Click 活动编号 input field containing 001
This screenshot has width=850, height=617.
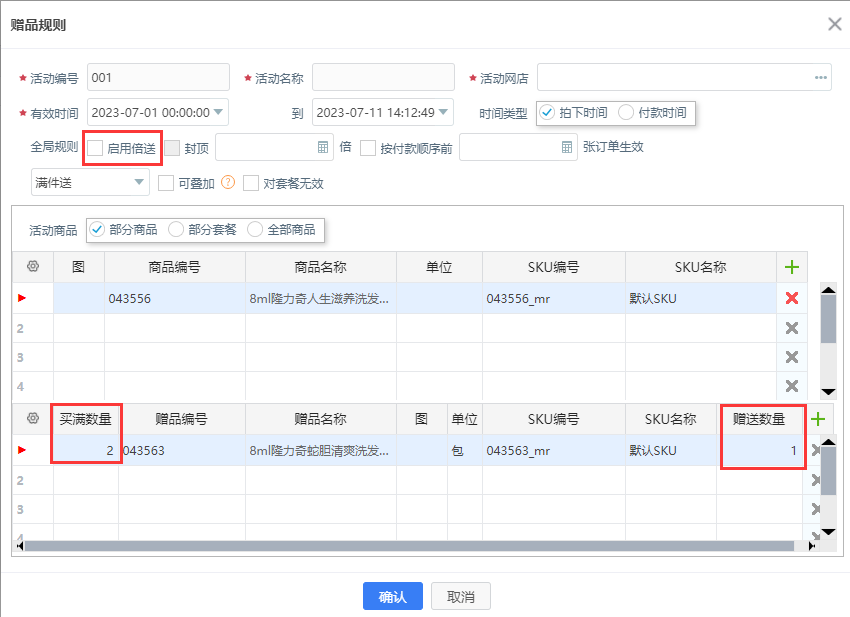point(158,78)
